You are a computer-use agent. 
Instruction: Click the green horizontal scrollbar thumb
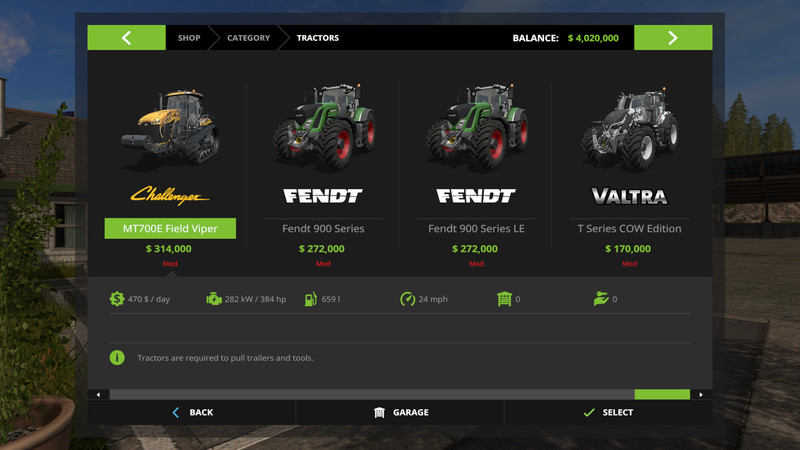pyautogui.click(x=662, y=394)
